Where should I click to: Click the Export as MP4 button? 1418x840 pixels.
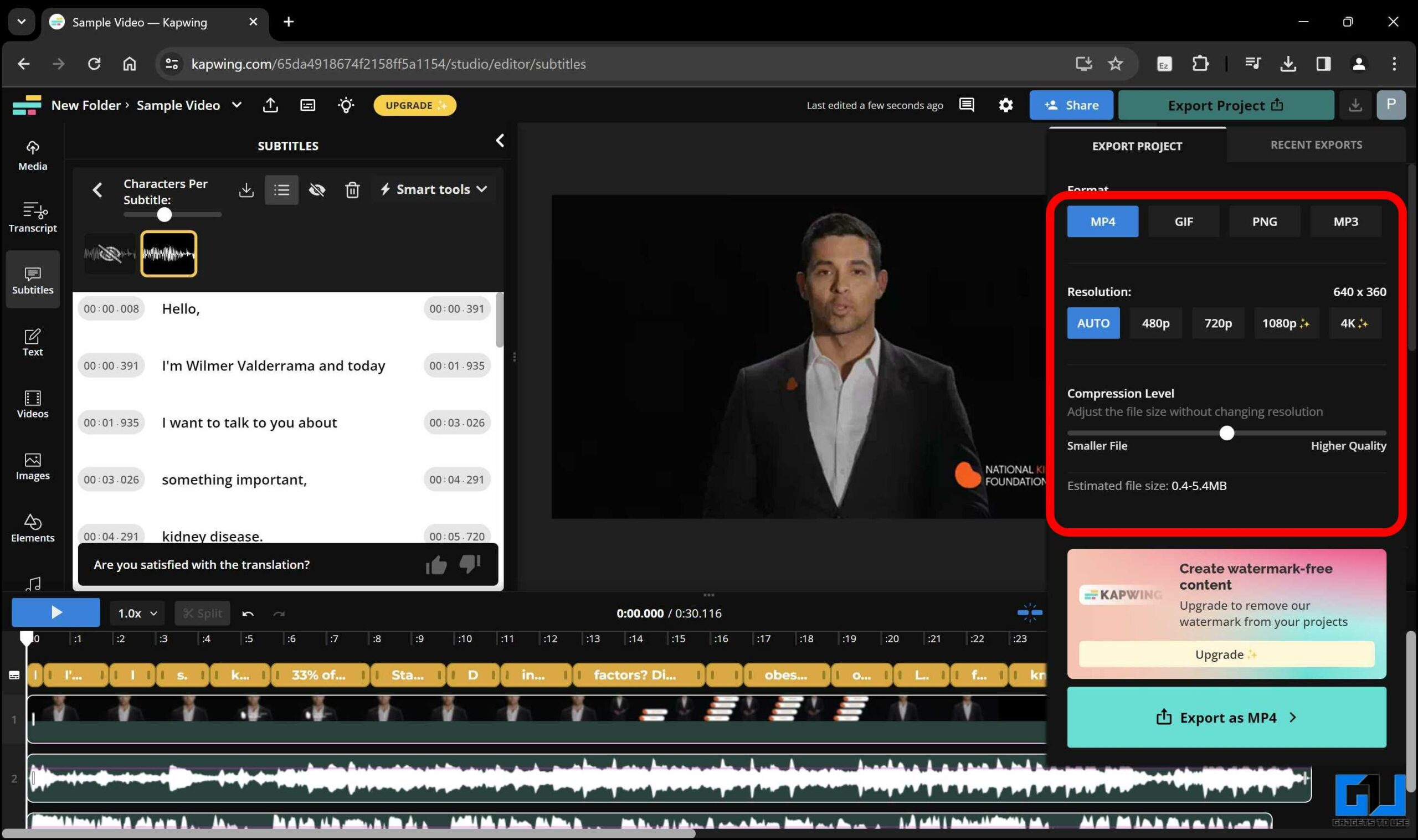pyautogui.click(x=1226, y=717)
